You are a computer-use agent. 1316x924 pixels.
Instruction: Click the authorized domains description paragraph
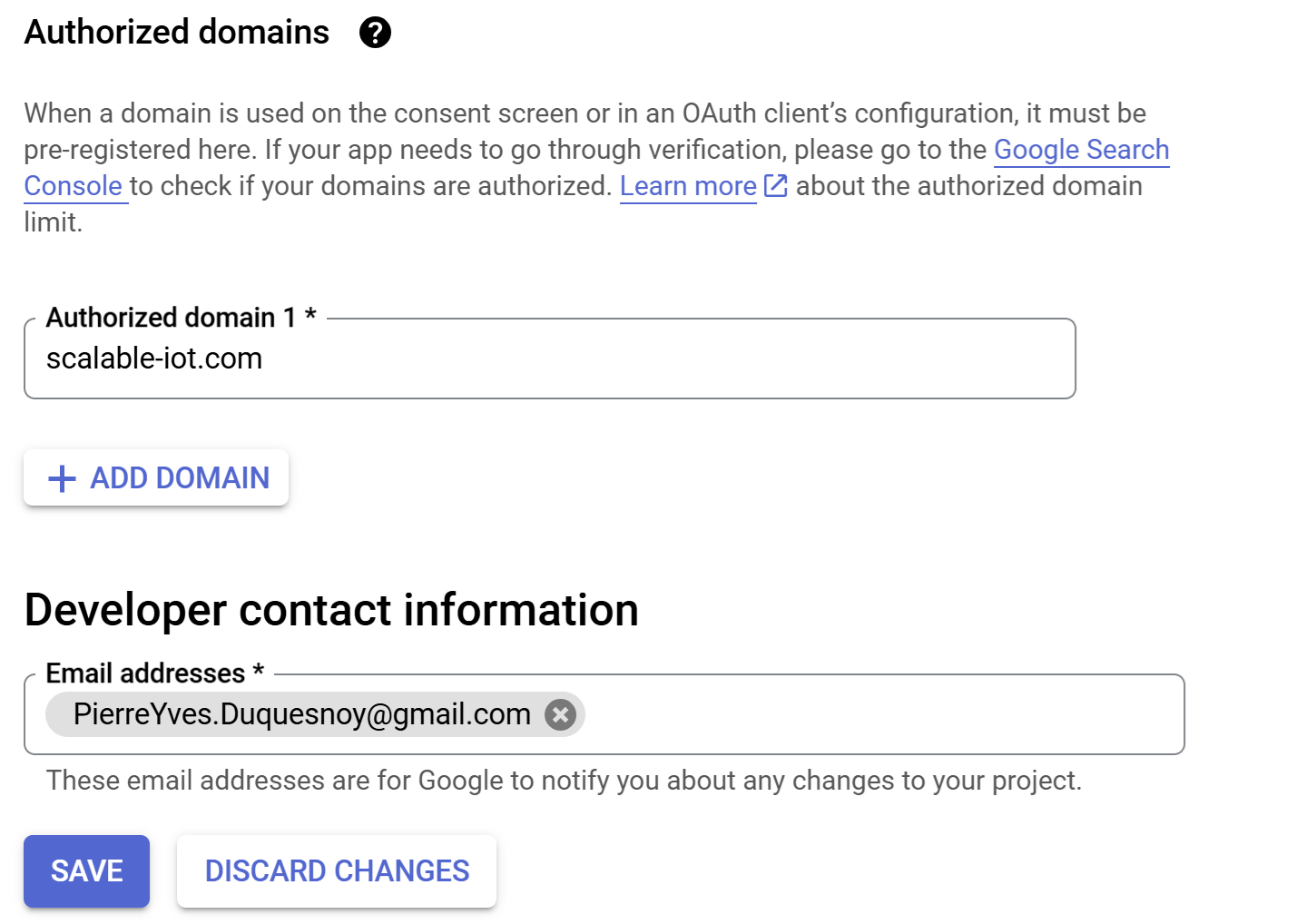545,113
